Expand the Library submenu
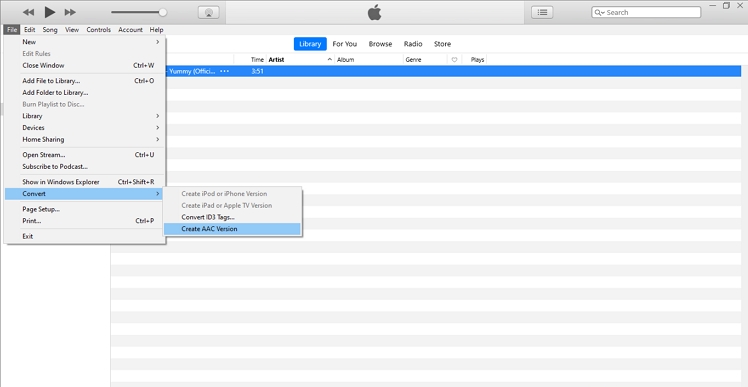This screenshot has width=748, height=387. tap(91, 116)
